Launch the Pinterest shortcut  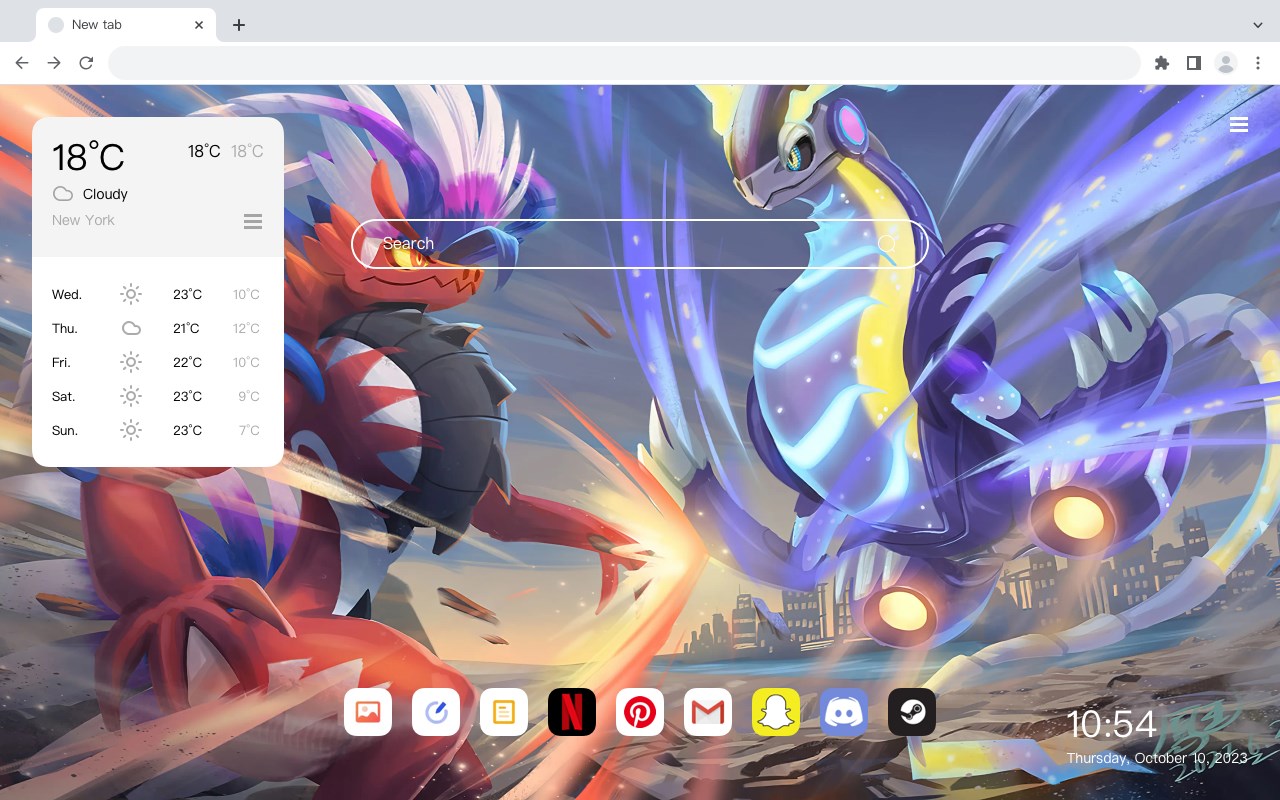coord(640,712)
